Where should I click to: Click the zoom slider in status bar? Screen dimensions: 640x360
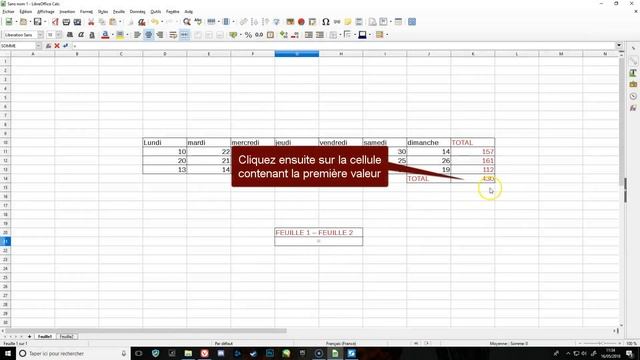coord(600,344)
